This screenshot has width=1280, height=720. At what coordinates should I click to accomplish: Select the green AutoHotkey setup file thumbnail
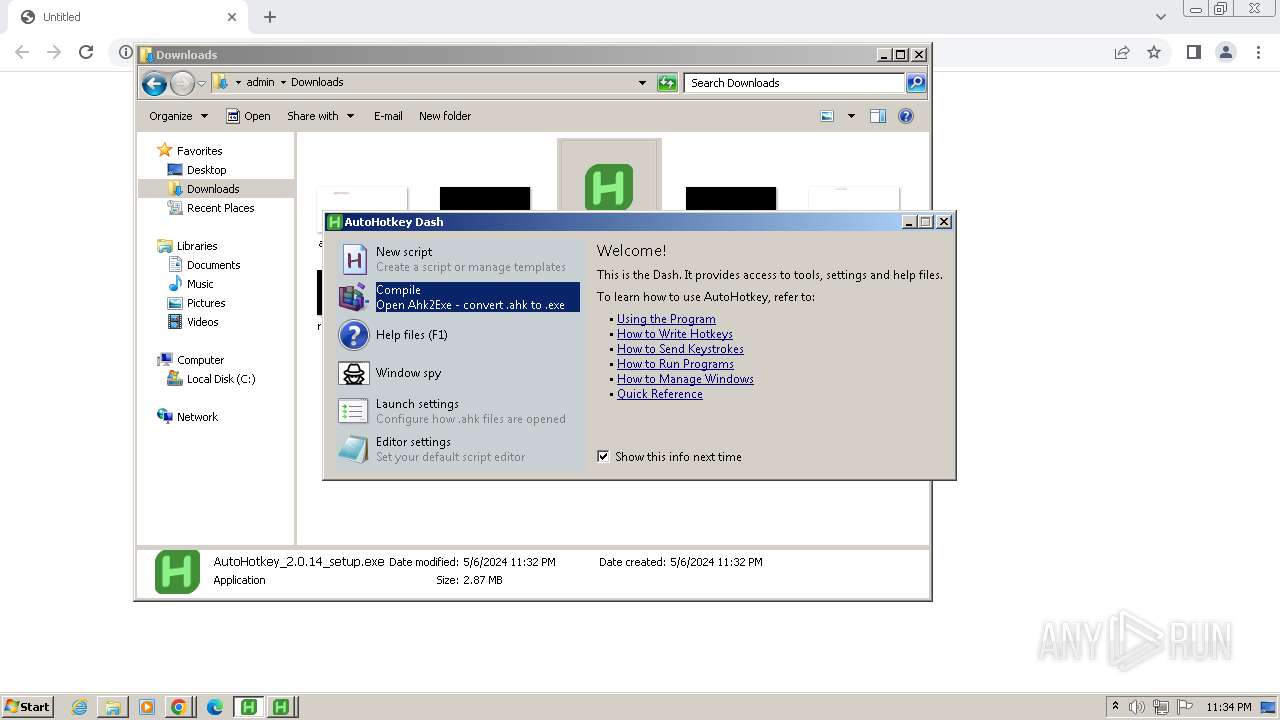(x=609, y=186)
